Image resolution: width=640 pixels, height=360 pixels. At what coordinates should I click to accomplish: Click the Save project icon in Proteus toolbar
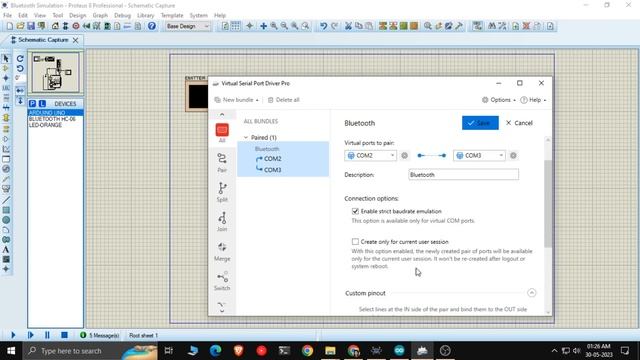click(x=31, y=26)
